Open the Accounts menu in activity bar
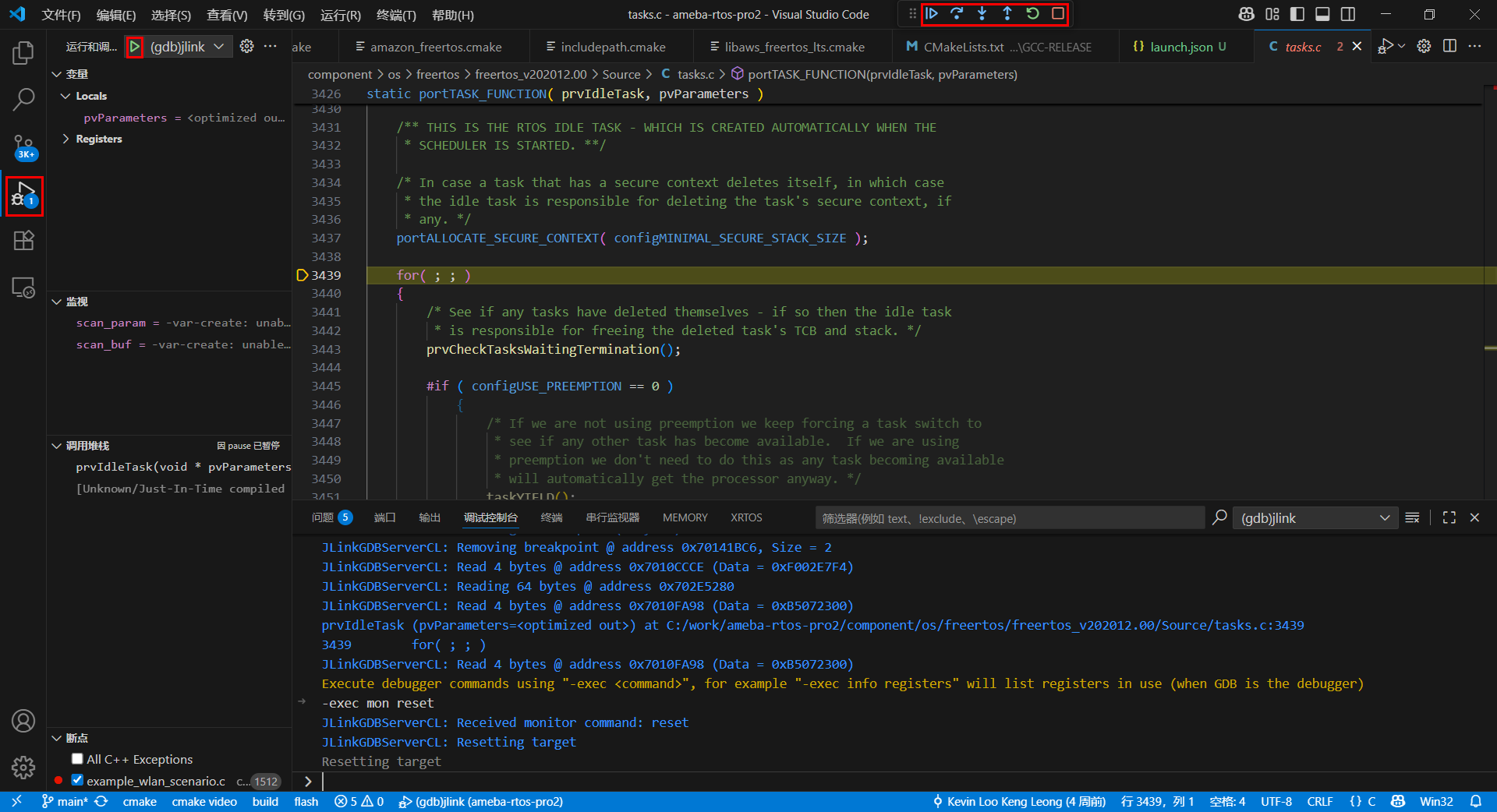1497x812 pixels. click(x=23, y=721)
